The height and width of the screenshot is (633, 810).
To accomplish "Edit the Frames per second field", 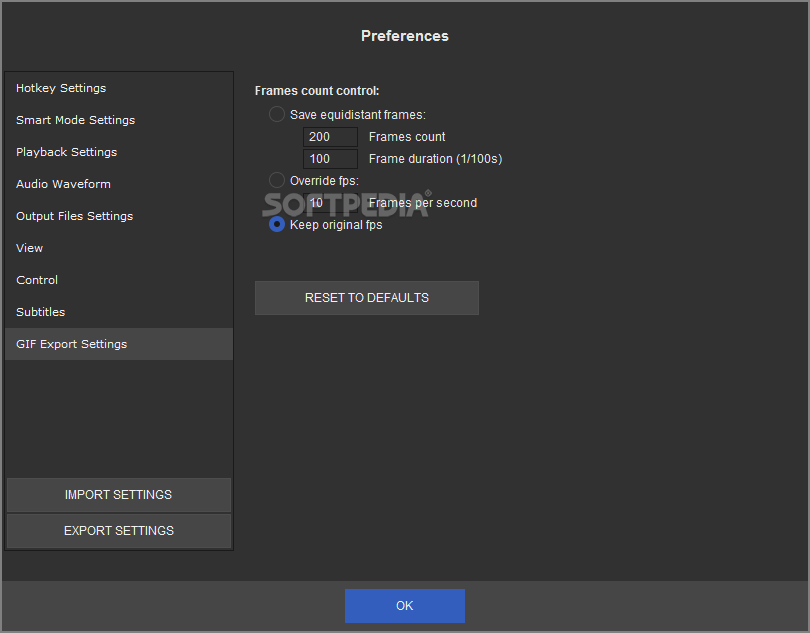I will [330, 203].
